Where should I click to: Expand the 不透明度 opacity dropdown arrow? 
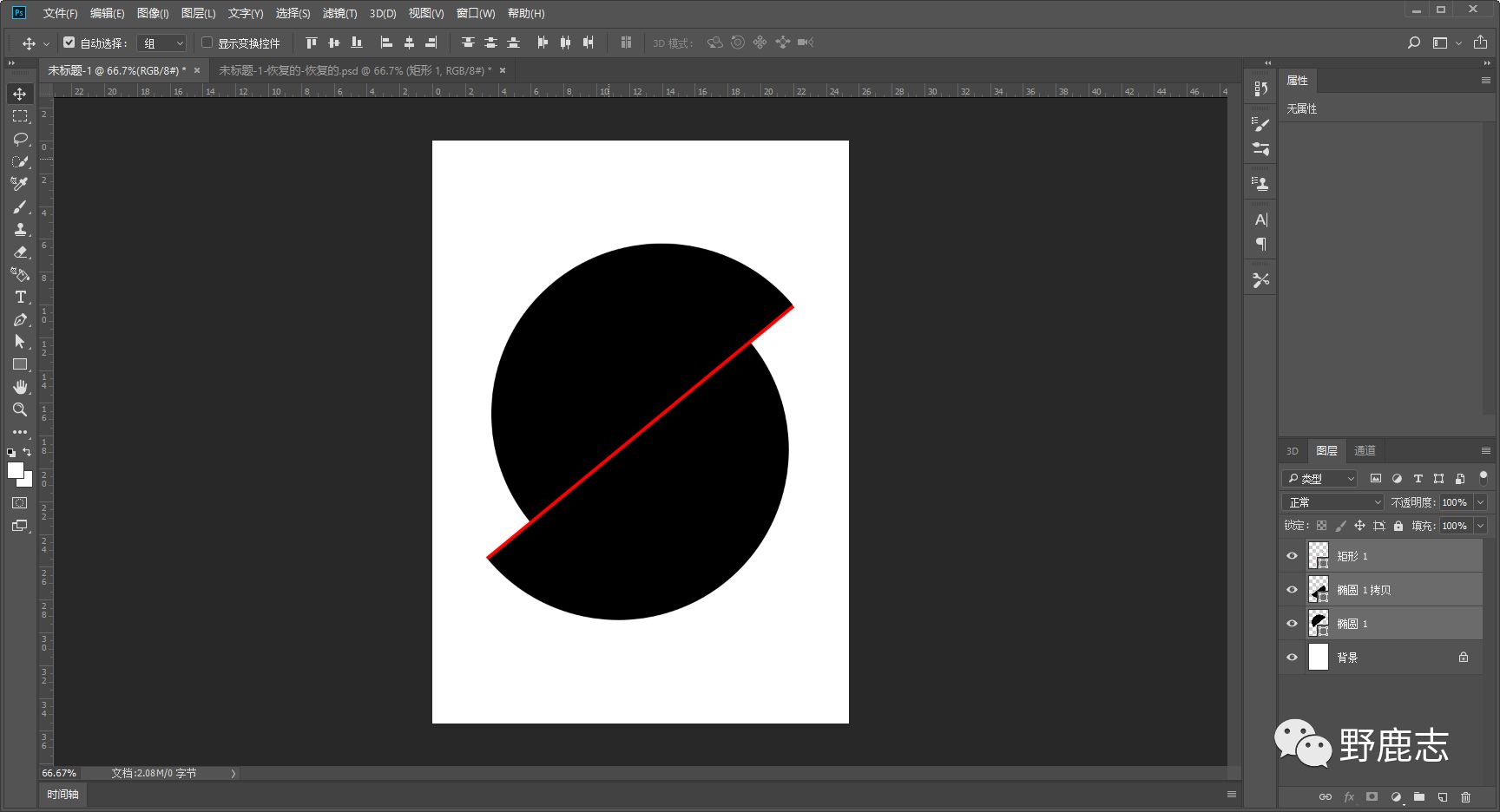(x=1480, y=502)
